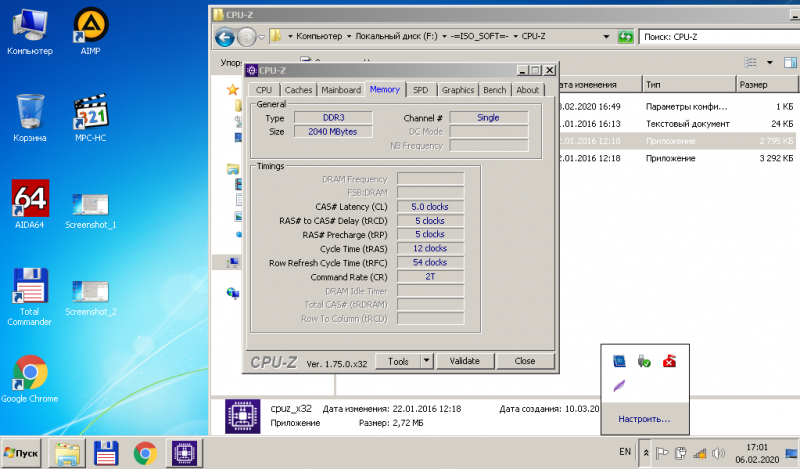Collapse the hidden tray icons arrow
Screen dimensions: 800x469
point(645,453)
